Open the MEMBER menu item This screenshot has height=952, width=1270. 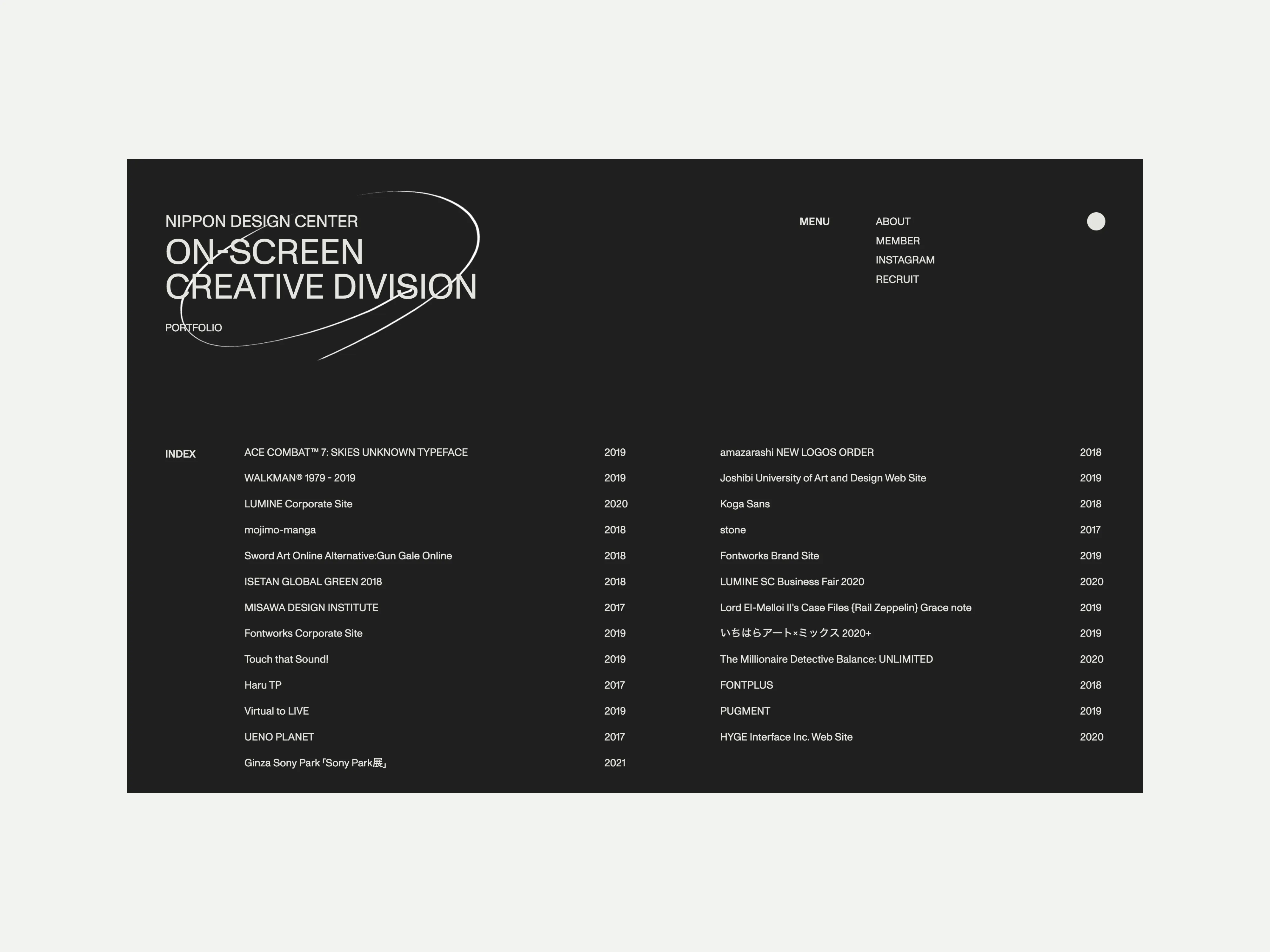tap(897, 241)
